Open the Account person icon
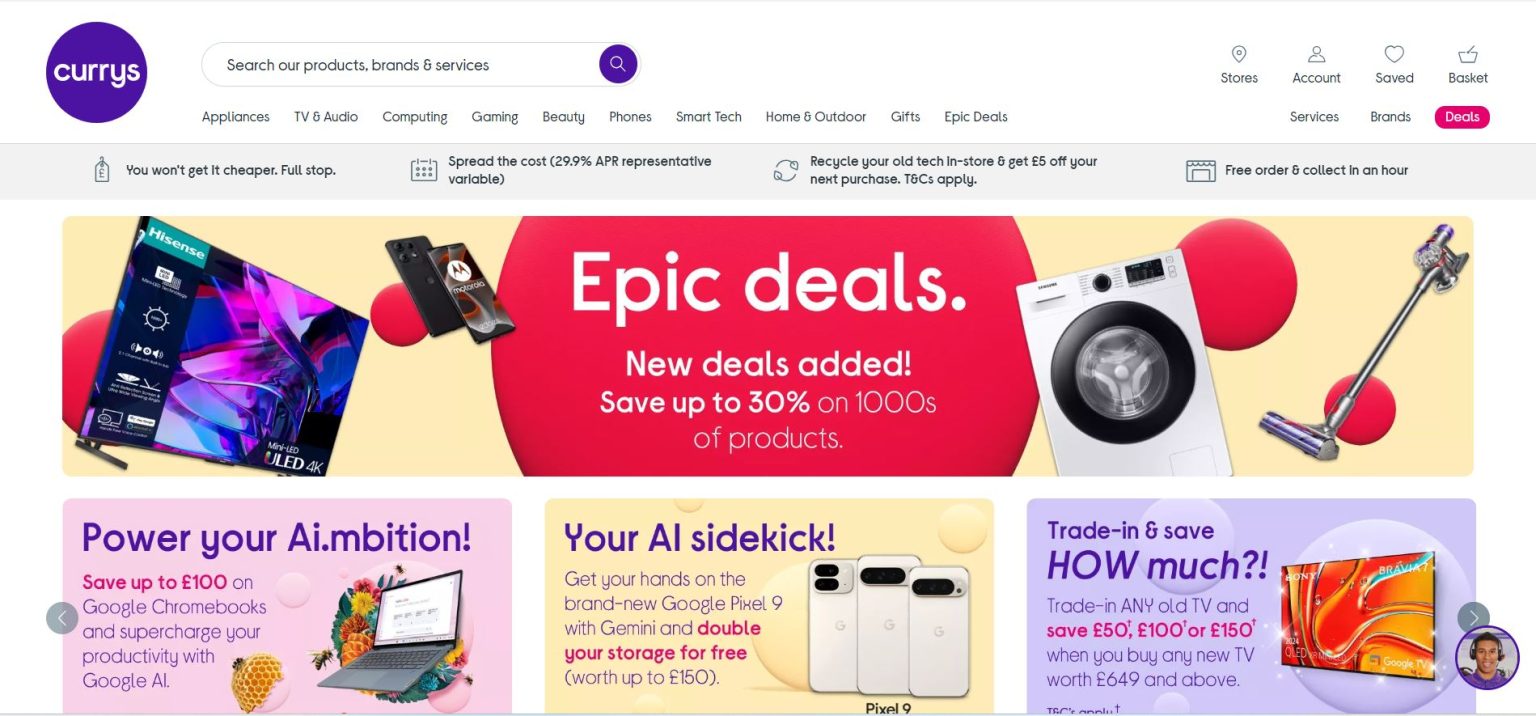 click(1316, 54)
